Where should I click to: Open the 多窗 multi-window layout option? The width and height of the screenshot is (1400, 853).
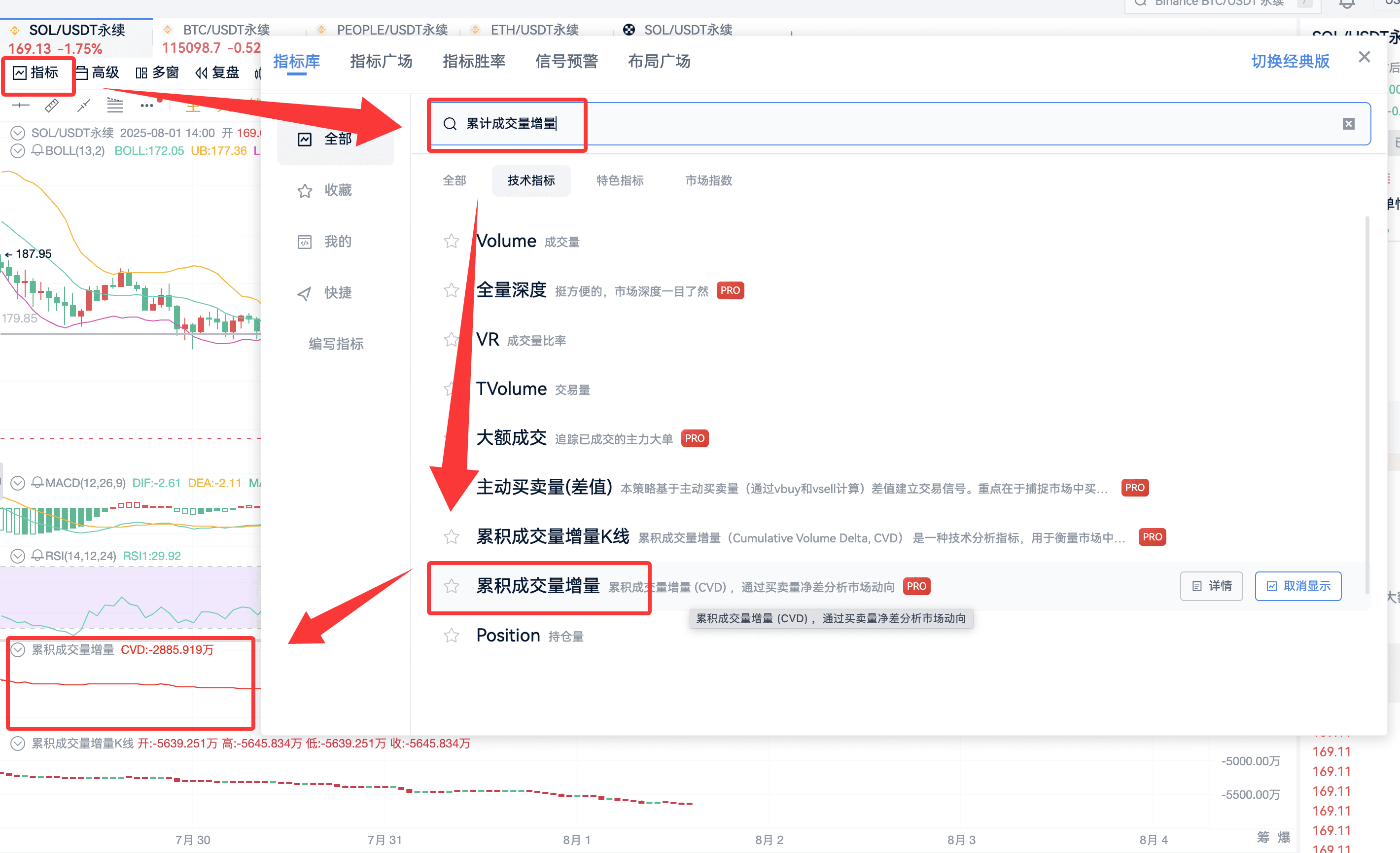pyautogui.click(x=157, y=73)
